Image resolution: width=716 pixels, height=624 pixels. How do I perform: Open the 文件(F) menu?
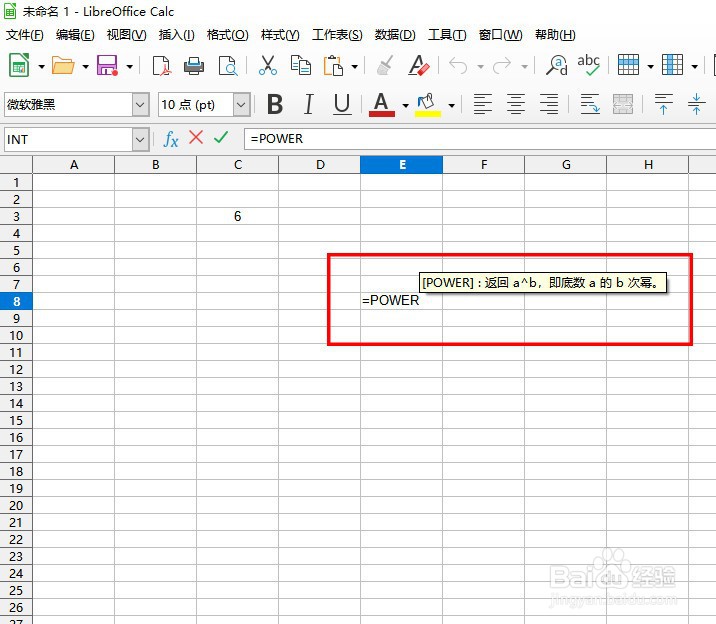point(25,35)
